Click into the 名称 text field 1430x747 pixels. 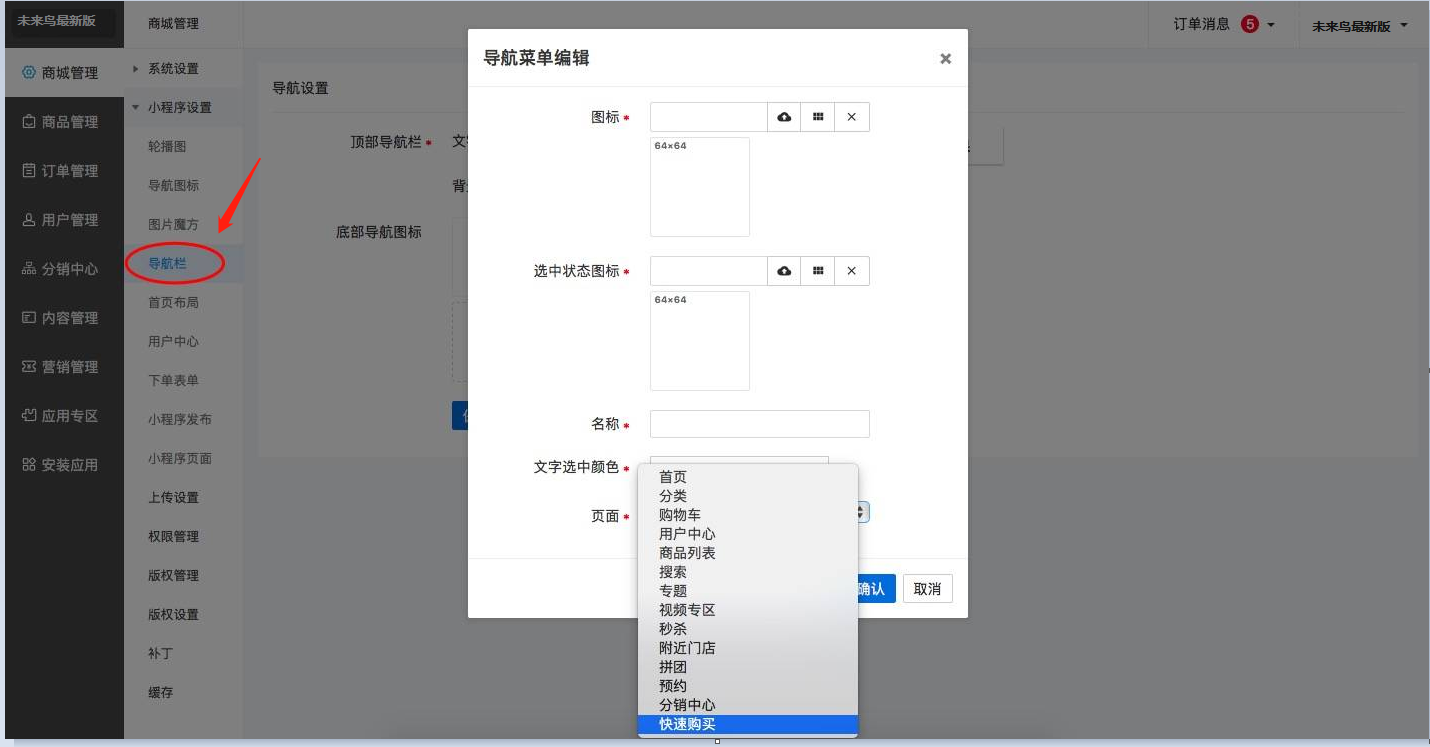point(760,424)
